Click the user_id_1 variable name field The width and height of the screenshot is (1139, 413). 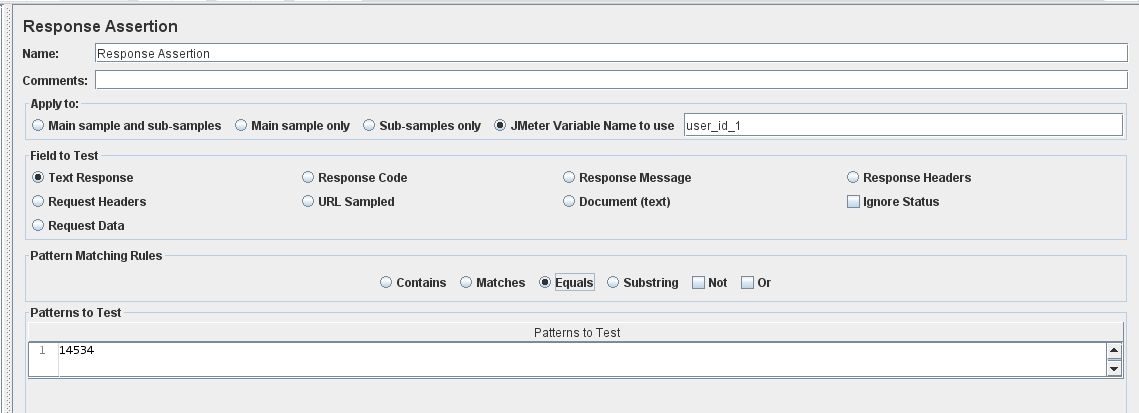902,125
